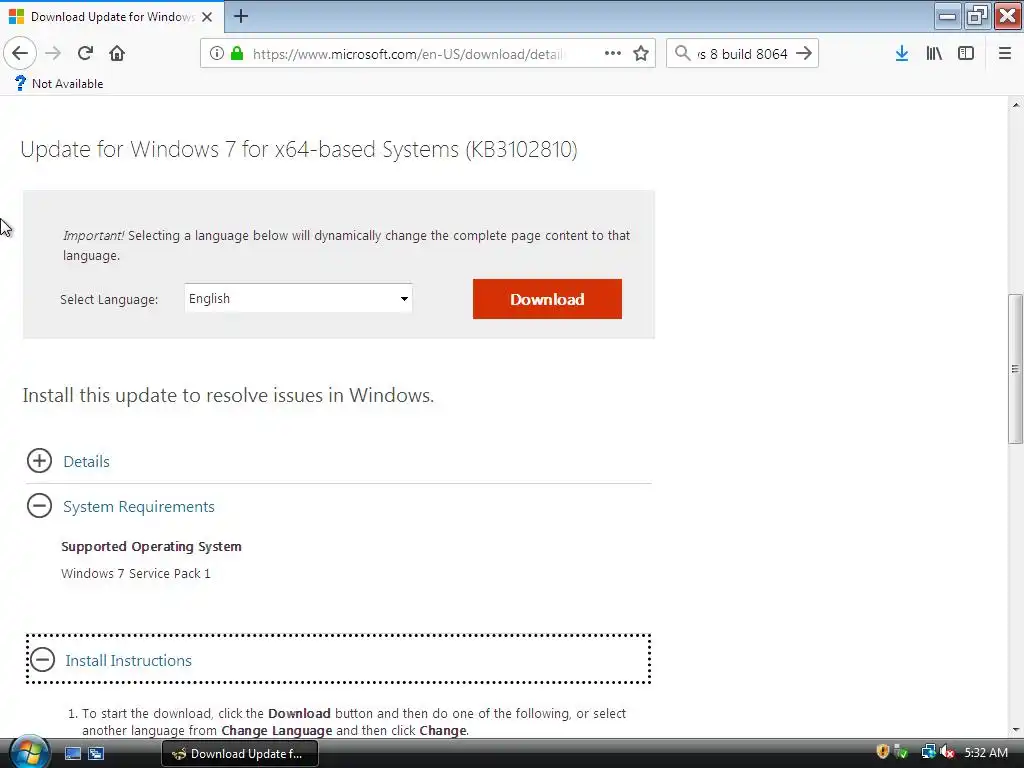Close the Download Update tab
This screenshot has width=1024, height=768.
(207, 17)
